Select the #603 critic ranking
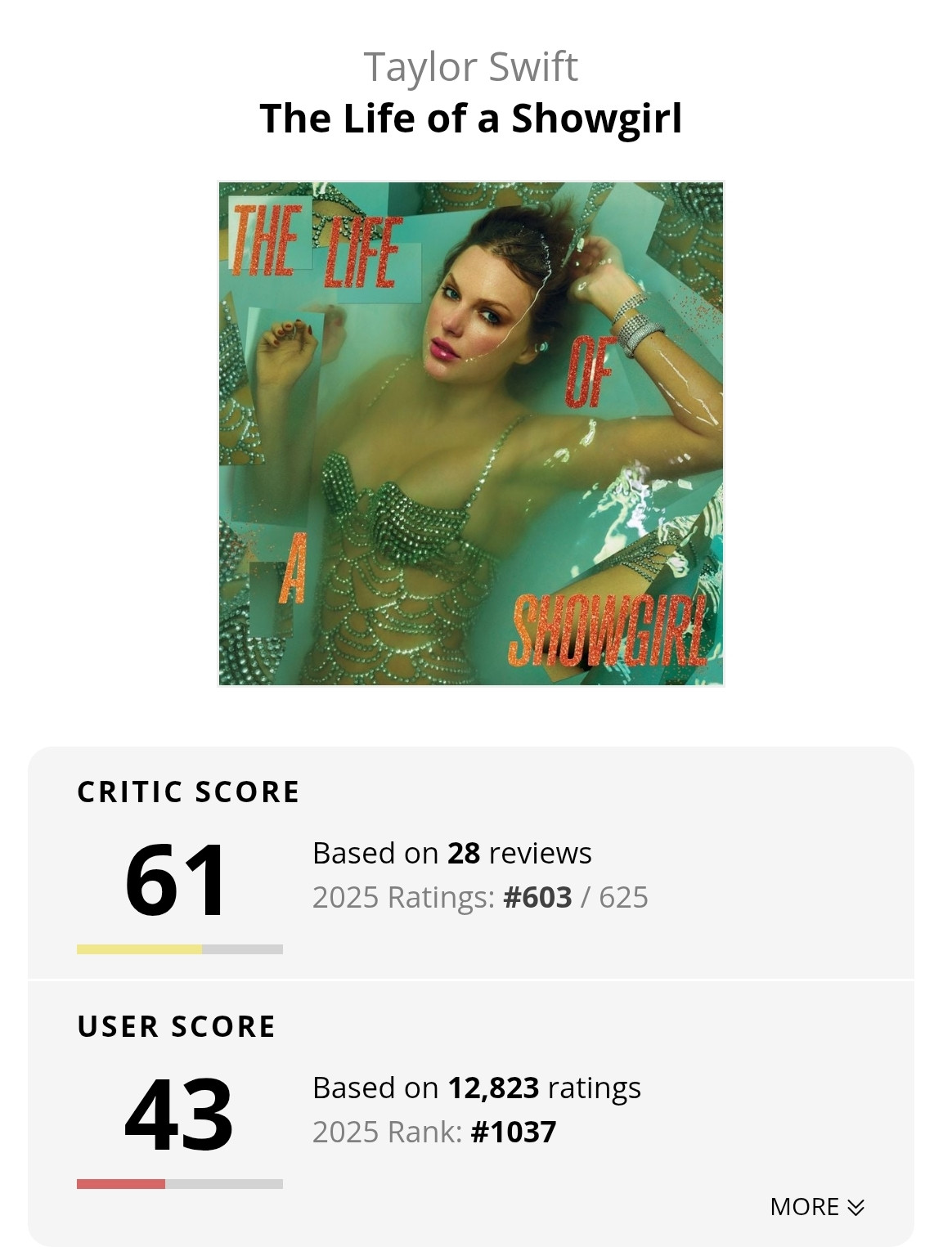The image size is (952, 1247). [x=537, y=898]
